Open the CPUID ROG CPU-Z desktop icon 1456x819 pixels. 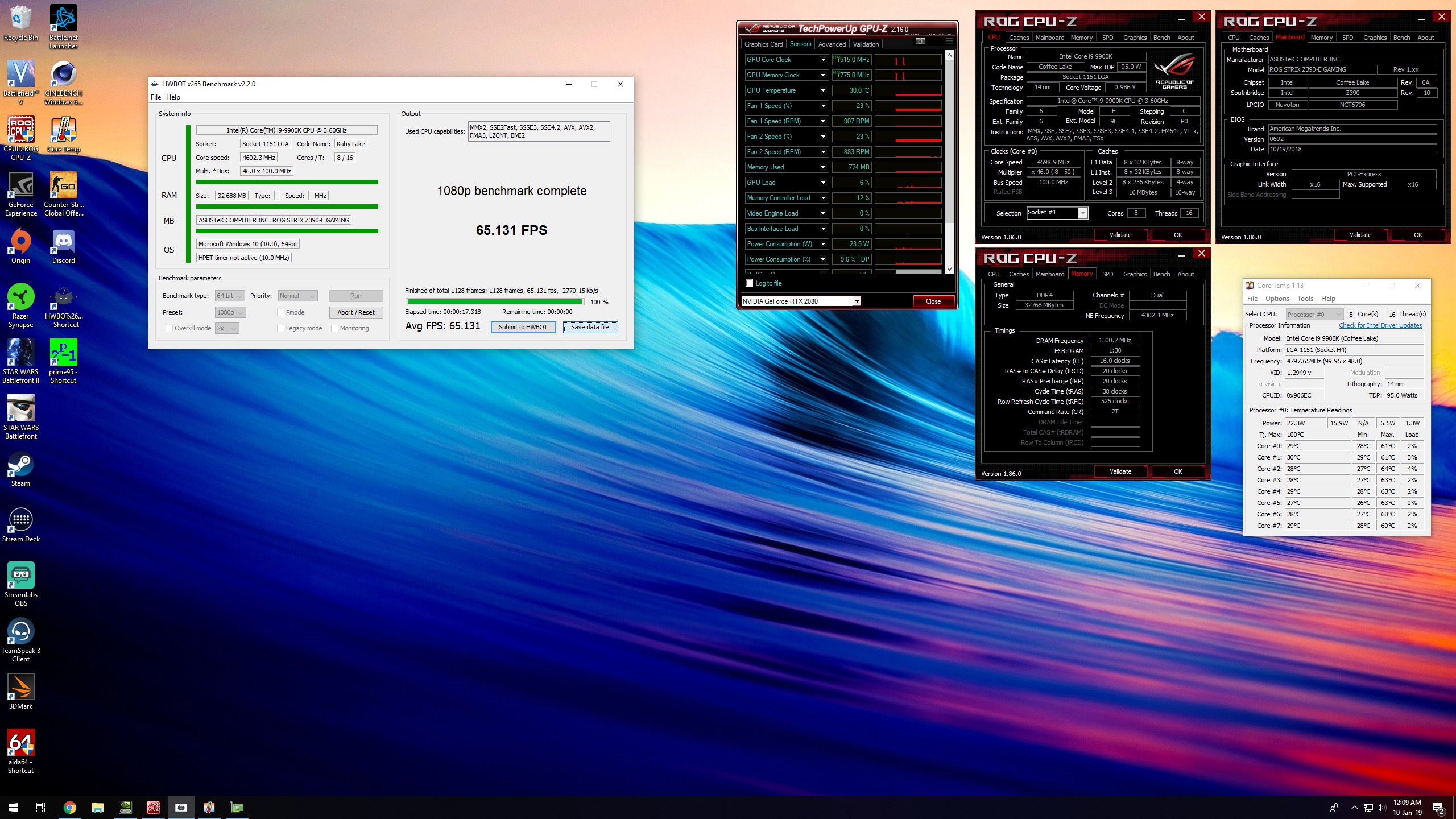click(21, 138)
